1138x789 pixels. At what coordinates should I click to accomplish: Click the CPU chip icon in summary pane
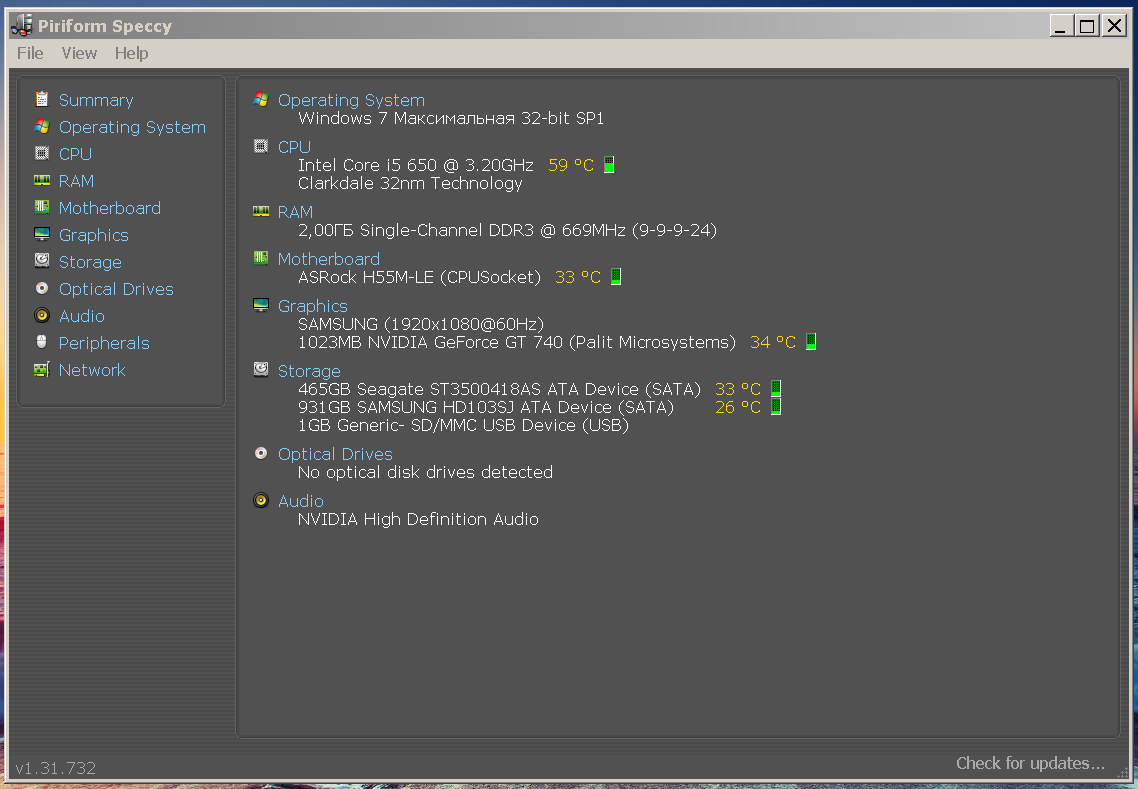261,146
